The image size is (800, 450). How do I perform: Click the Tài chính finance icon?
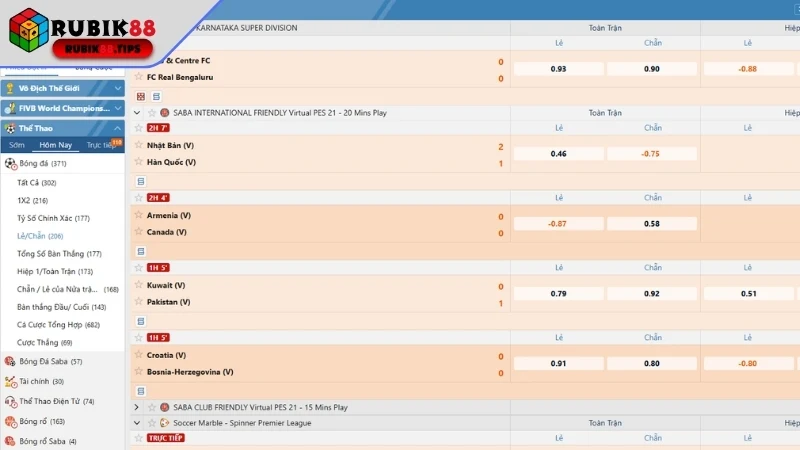tap(10, 381)
